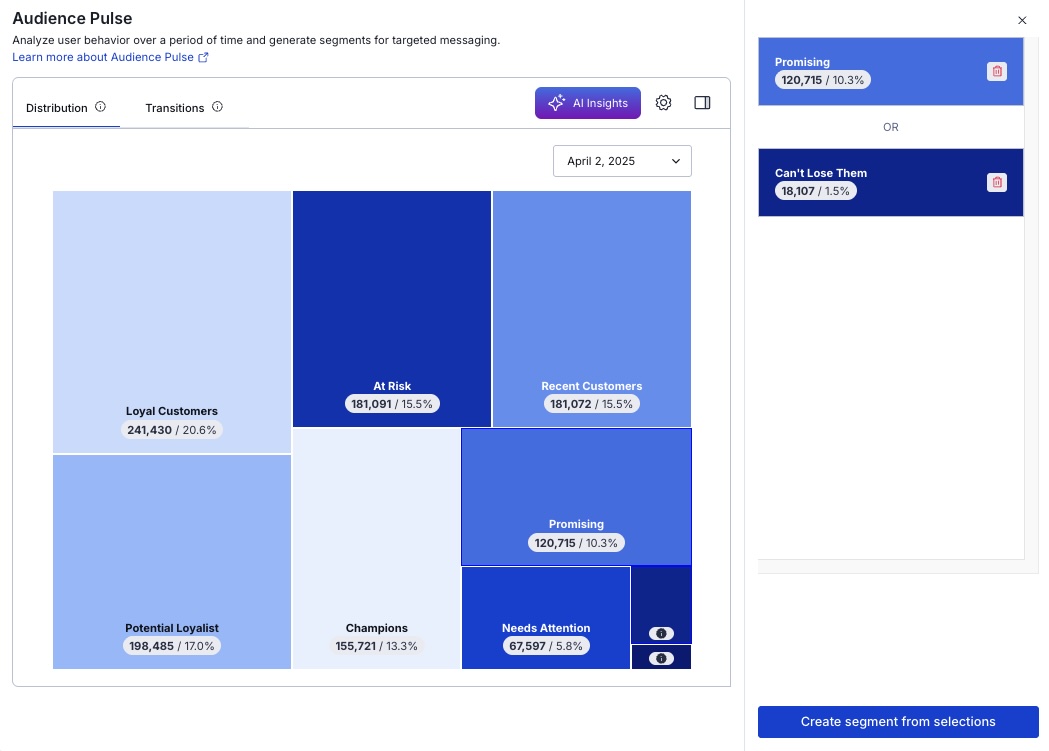This screenshot has width=1049, height=751.
Task: Close the selections panel with X
Action: pos(1022,20)
